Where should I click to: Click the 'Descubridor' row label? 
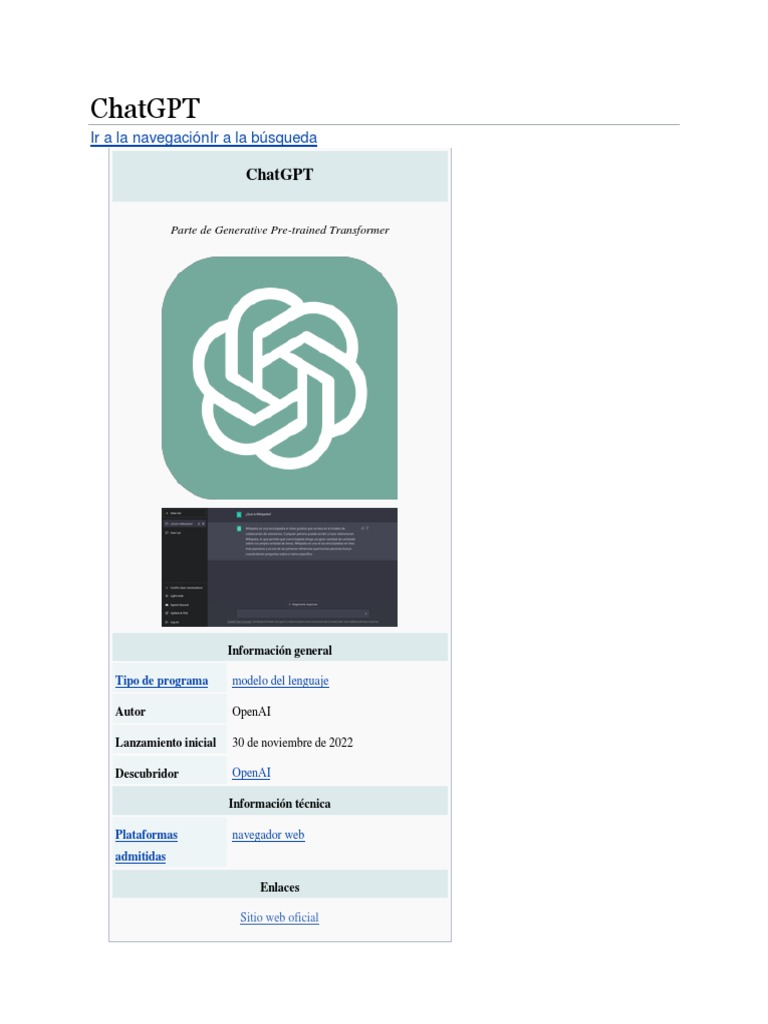146,773
